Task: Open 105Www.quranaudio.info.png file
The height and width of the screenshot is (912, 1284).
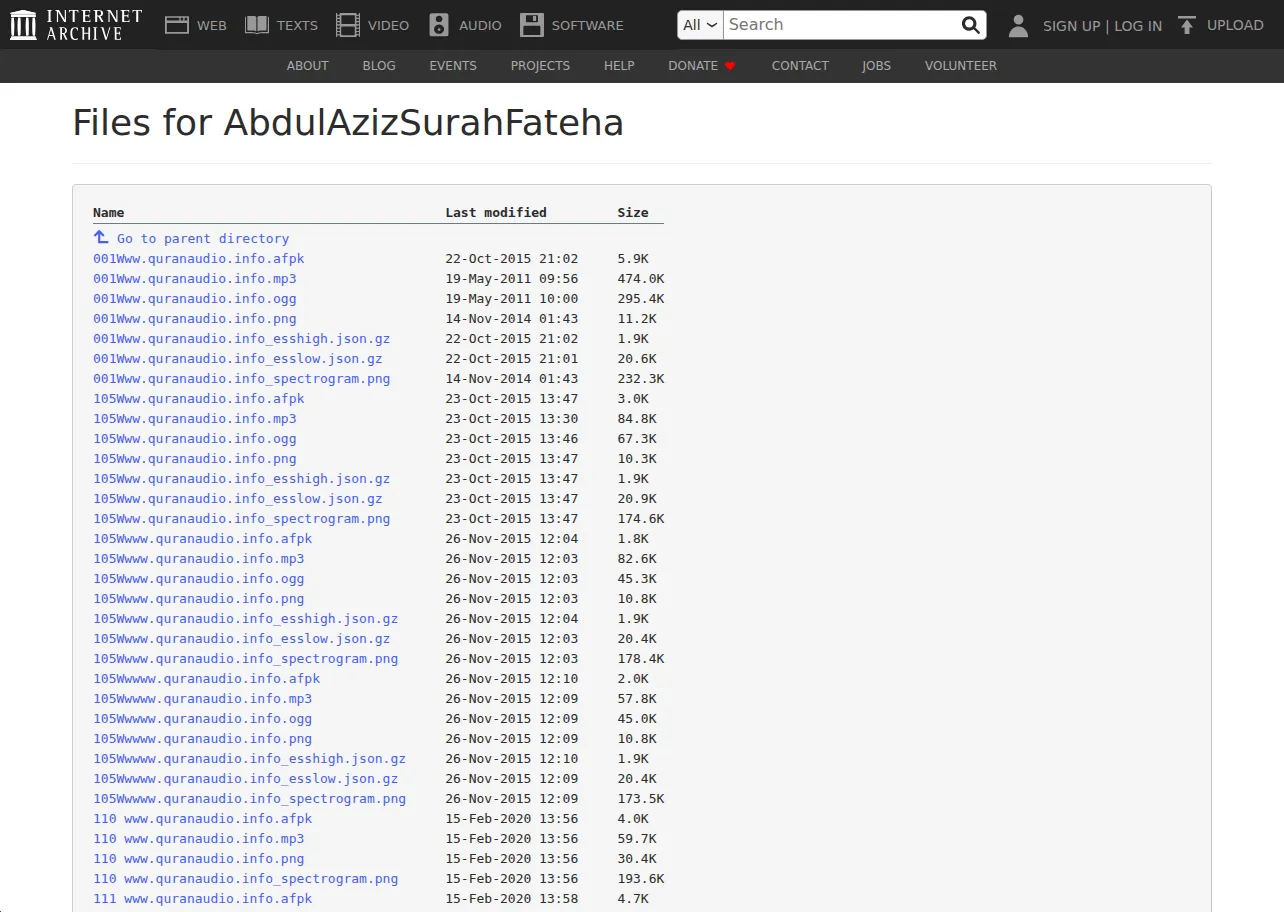Action: (x=195, y=459)
